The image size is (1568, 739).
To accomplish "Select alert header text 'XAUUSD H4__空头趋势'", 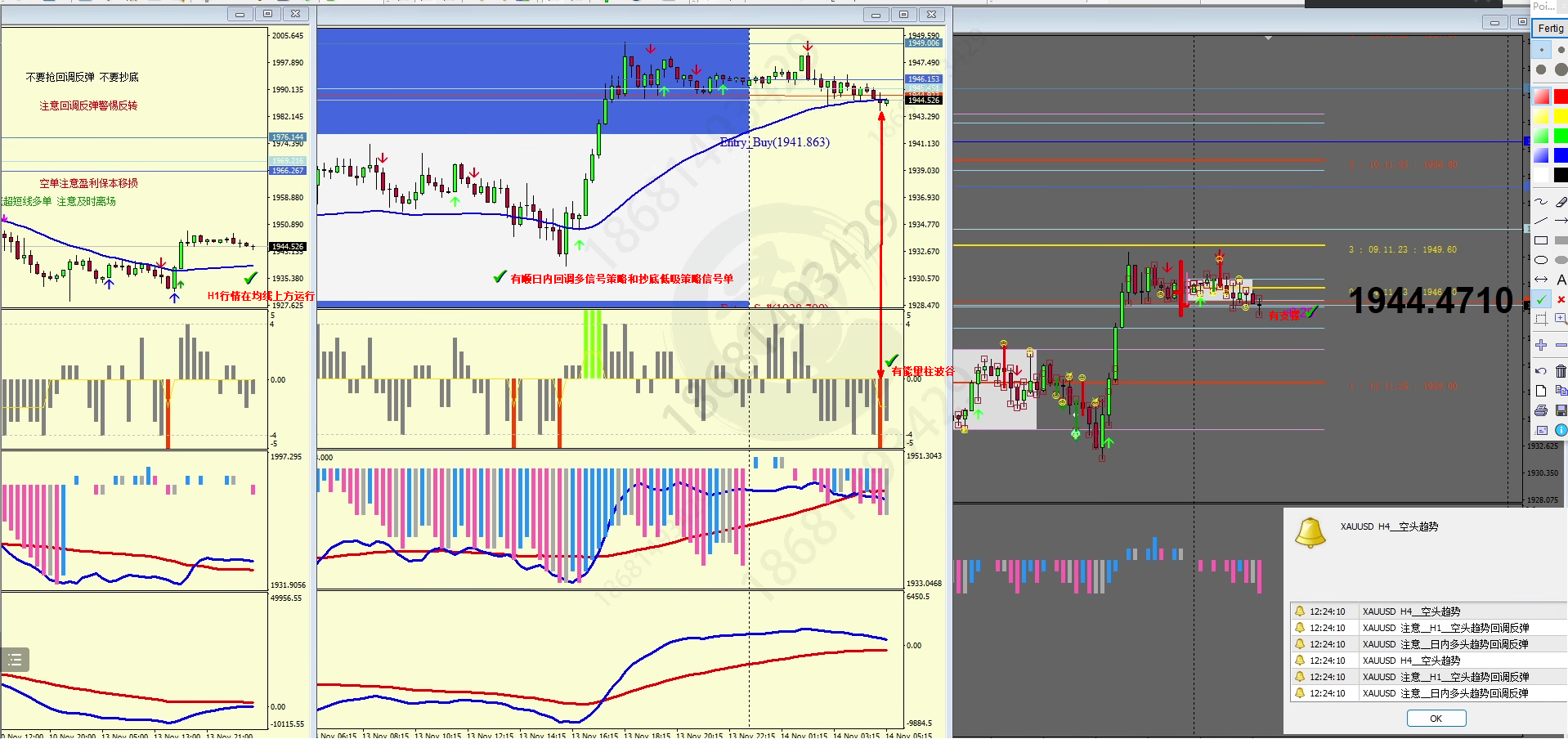I will click(x=1389, y=526).
